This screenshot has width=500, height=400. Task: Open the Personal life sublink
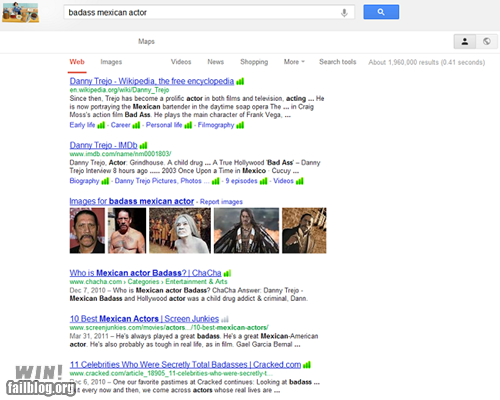click(x=164, y=125)
